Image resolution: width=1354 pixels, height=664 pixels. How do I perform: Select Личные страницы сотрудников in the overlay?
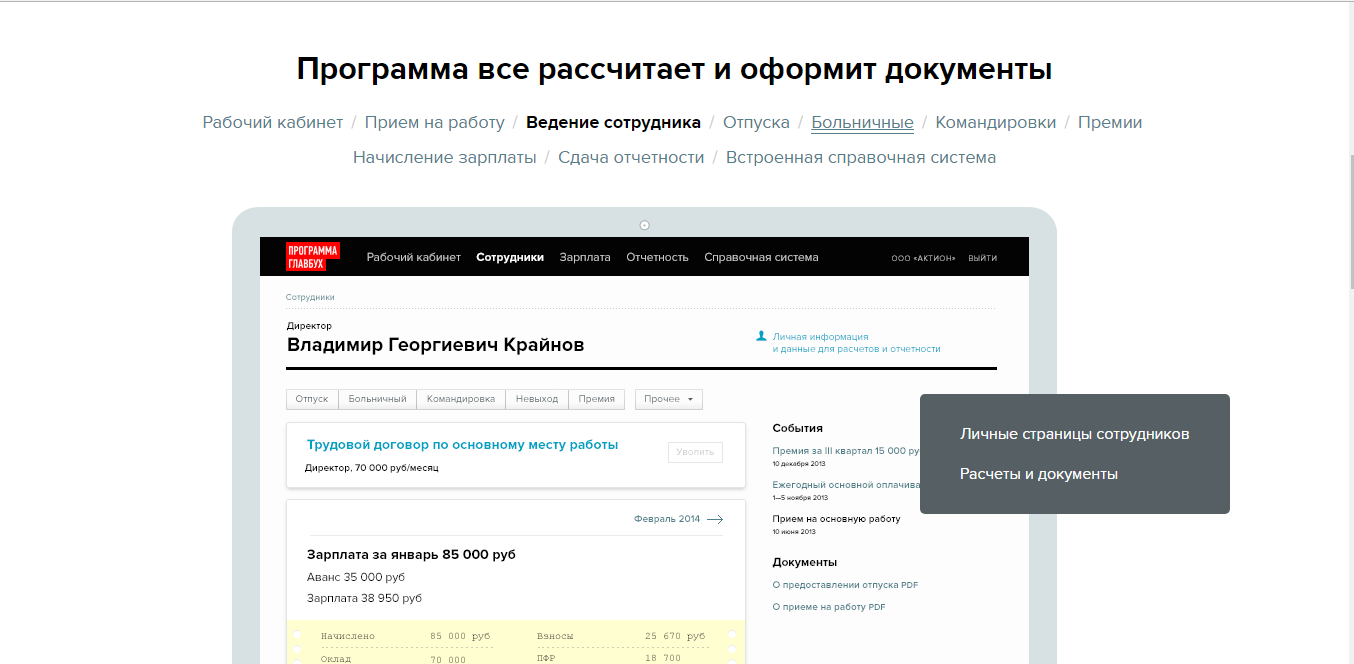click(x=1075, y=434)
